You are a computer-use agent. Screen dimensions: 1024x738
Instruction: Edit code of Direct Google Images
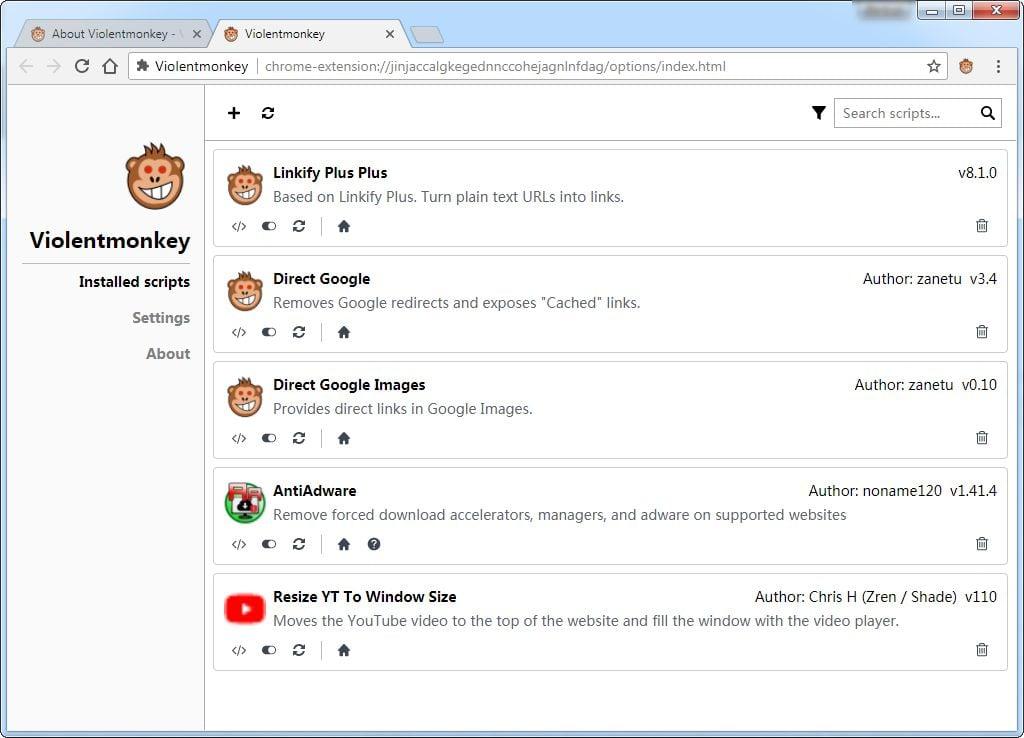(x=239, y=438)
